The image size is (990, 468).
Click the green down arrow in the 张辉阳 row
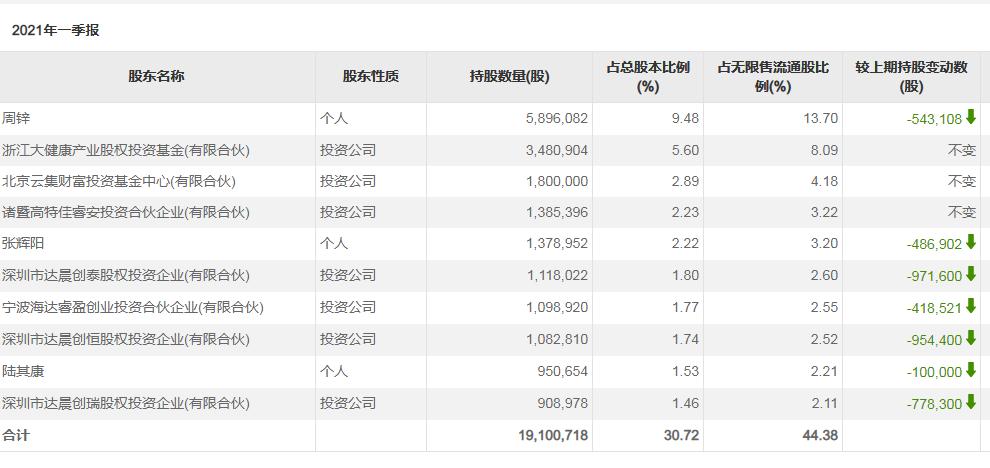coord(970,243)
